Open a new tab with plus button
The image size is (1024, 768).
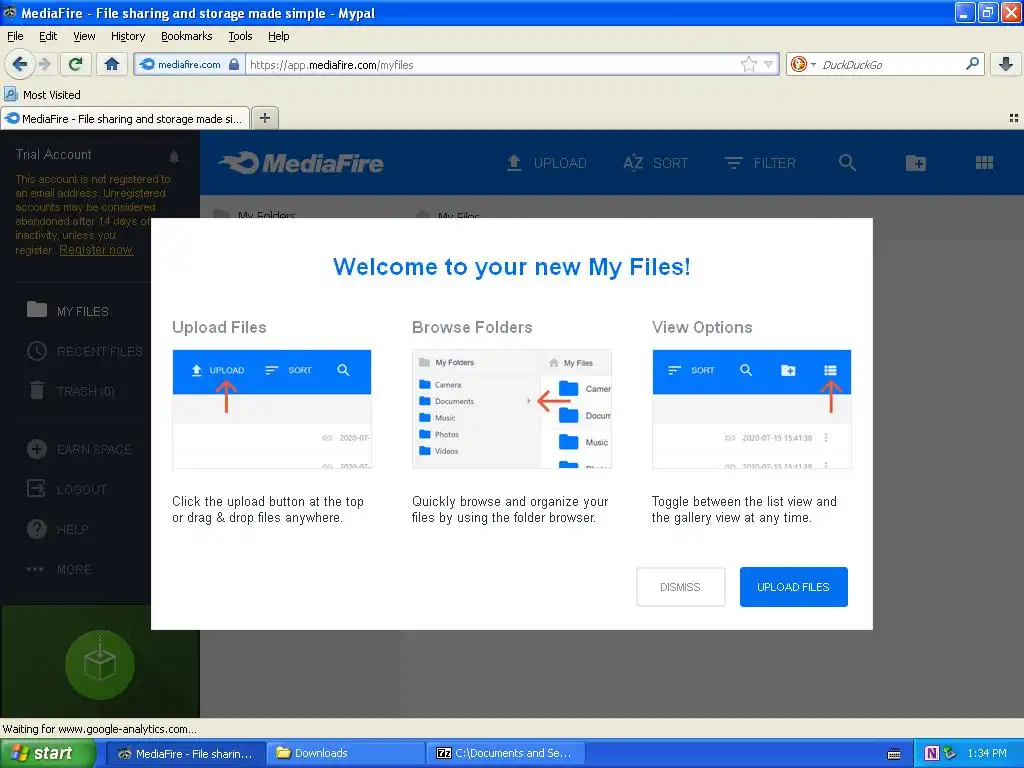264,118
